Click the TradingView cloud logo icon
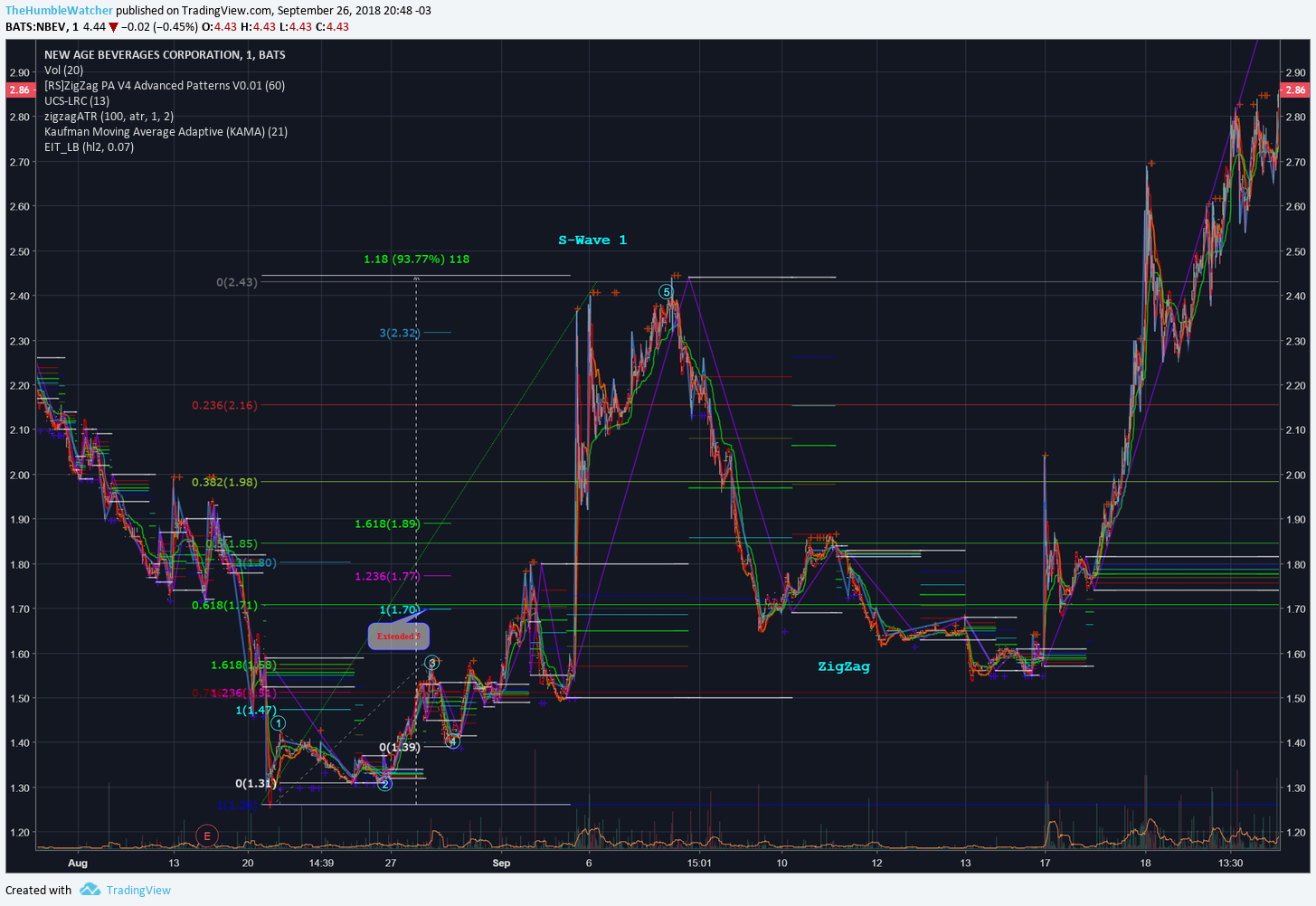 pyautogui.click(x=90, y=890)
